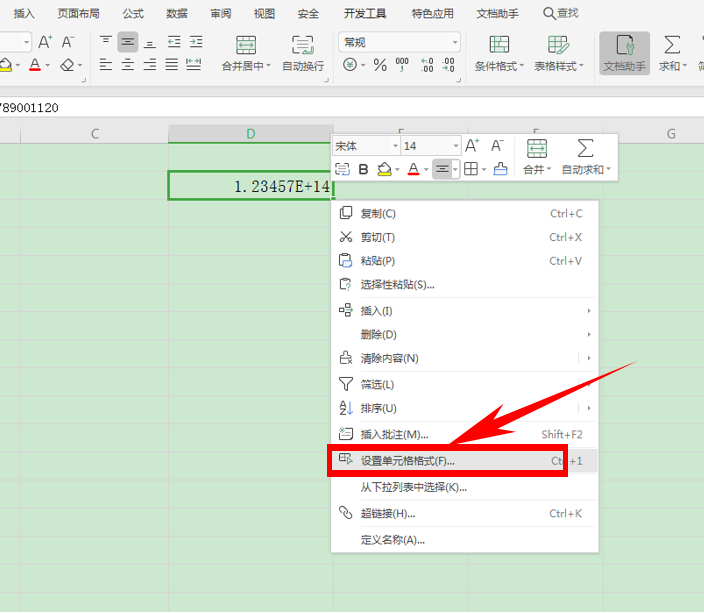Choose 从下拉列表中选择(K)... entry
Screen dimensions: 704x613
pyautogui.click(x=464, y=487)
